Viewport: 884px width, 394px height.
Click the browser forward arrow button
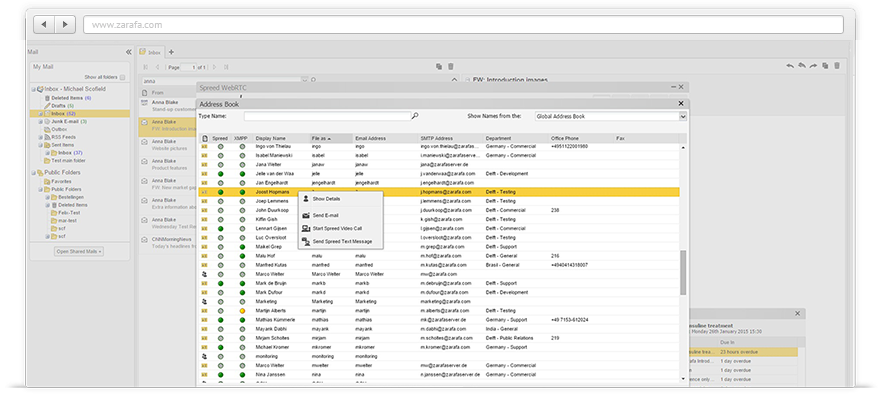tap(65, 25)
